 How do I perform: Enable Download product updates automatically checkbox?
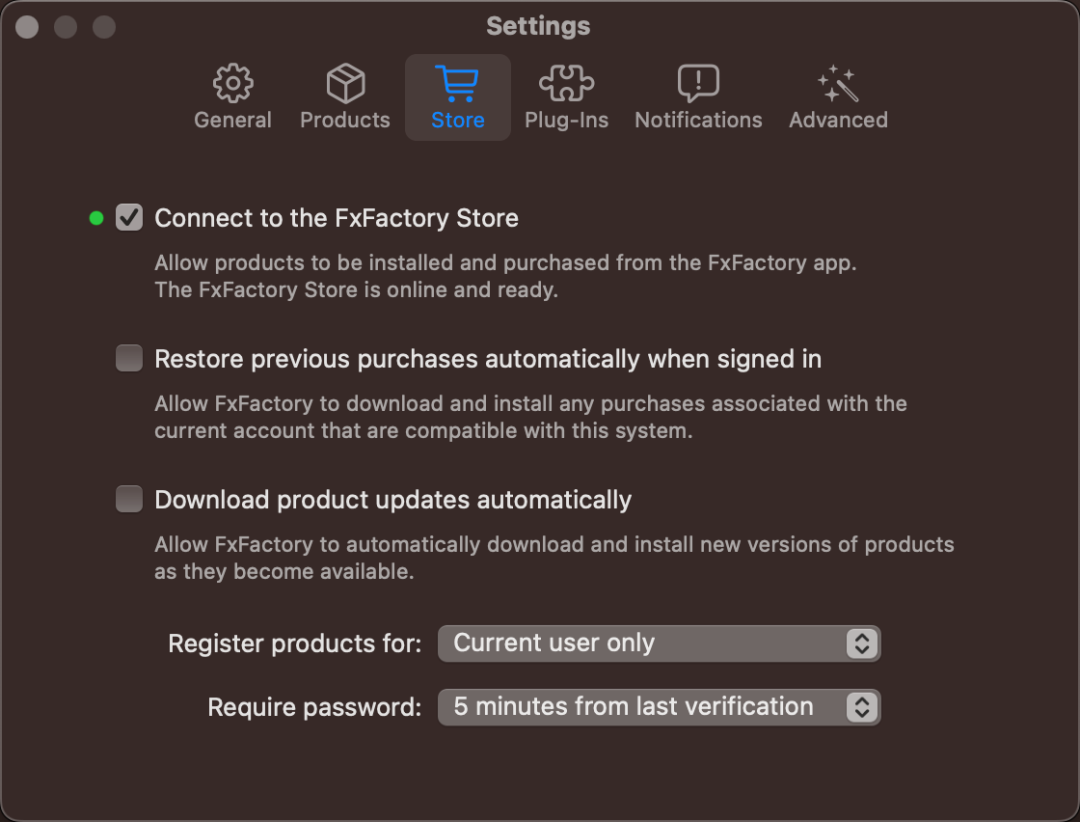[129, 499]
